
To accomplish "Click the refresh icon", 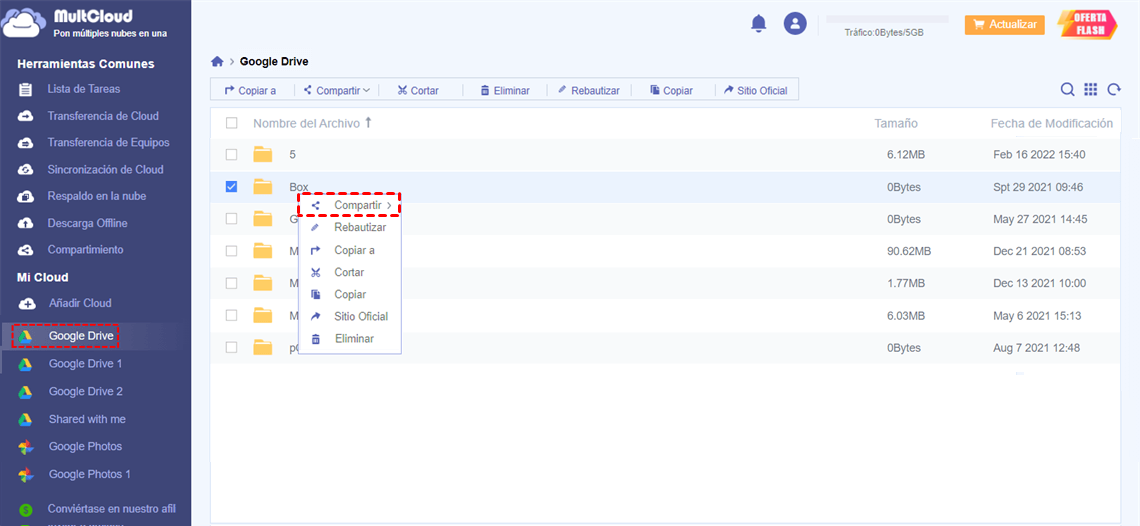I will [1114, 89].
